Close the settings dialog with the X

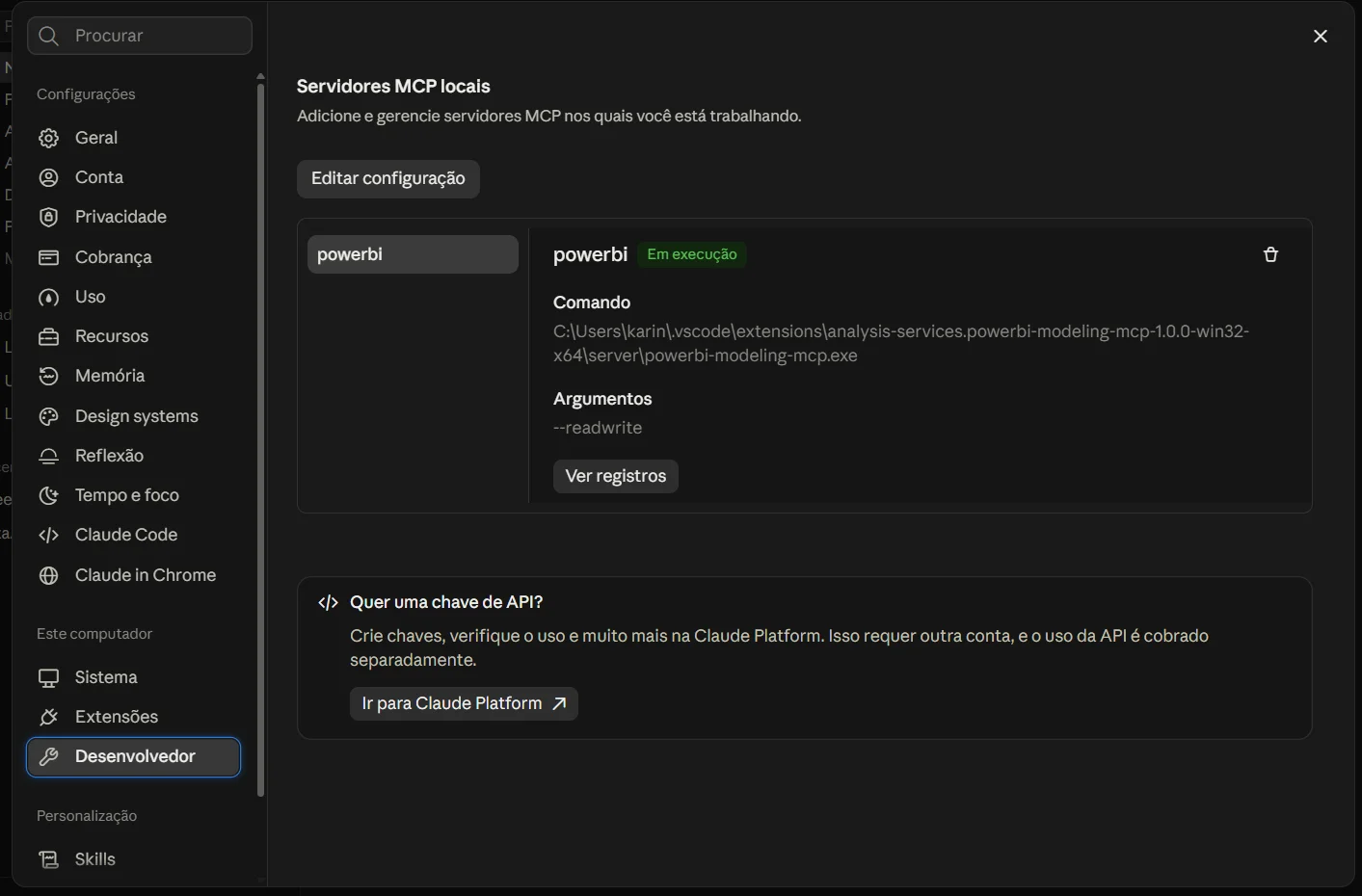1321,36
